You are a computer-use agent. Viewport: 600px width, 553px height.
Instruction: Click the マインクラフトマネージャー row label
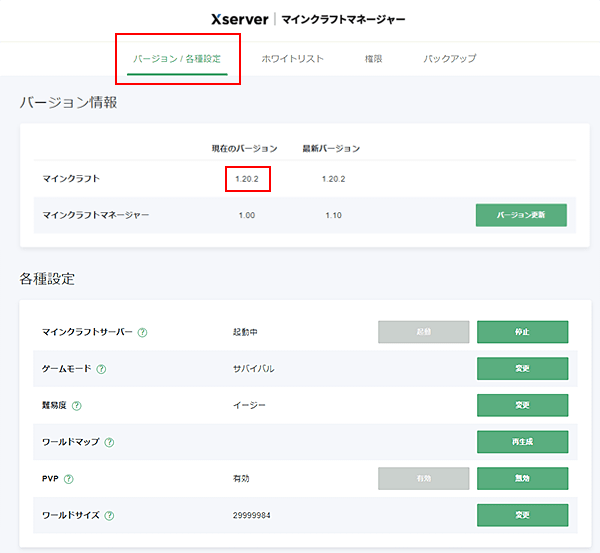point(96,215)
